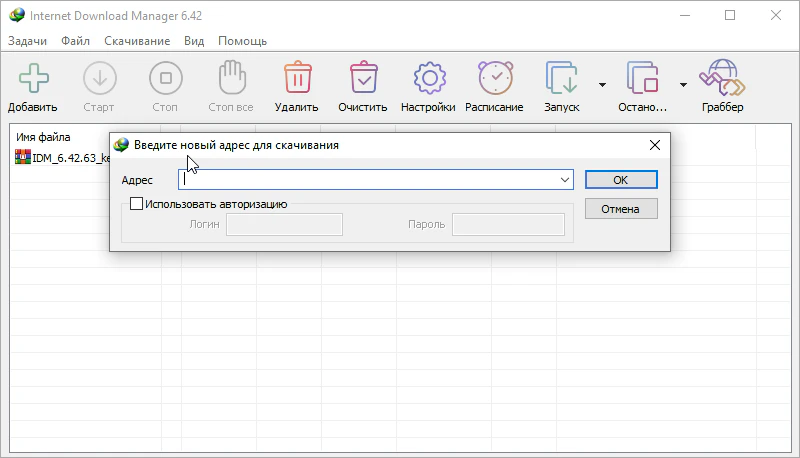Expand the arrow next to Запуск

click(602, 85)
